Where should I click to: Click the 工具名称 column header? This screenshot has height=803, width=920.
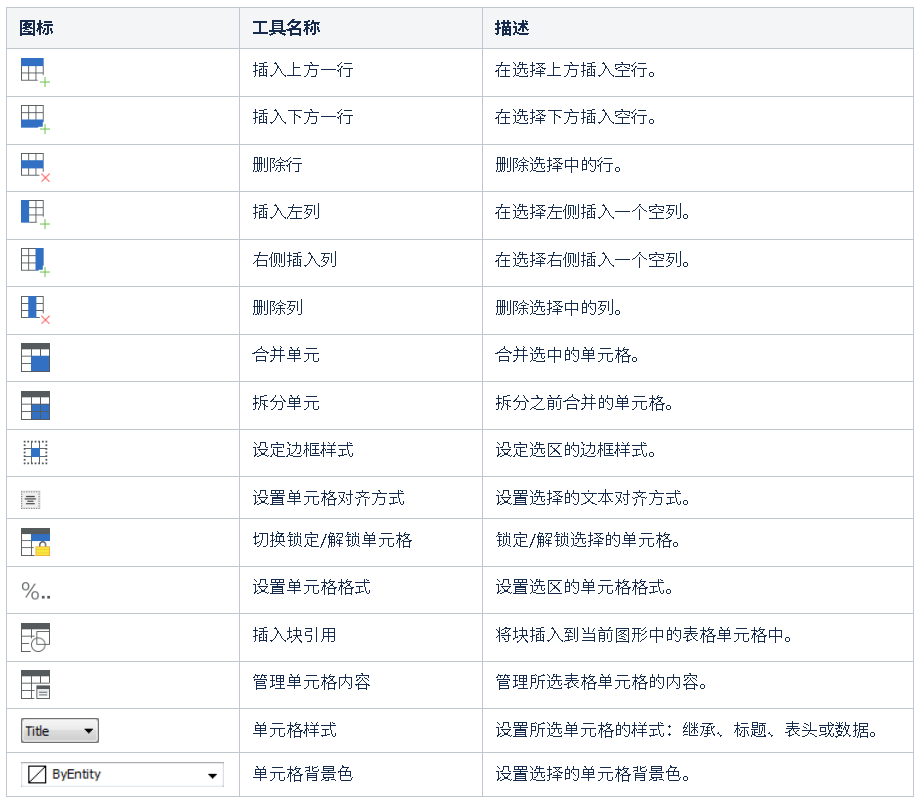click(x=286, y=28)
